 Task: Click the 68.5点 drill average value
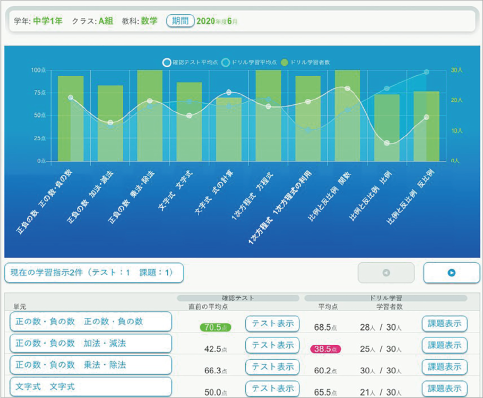coord(325,327)
